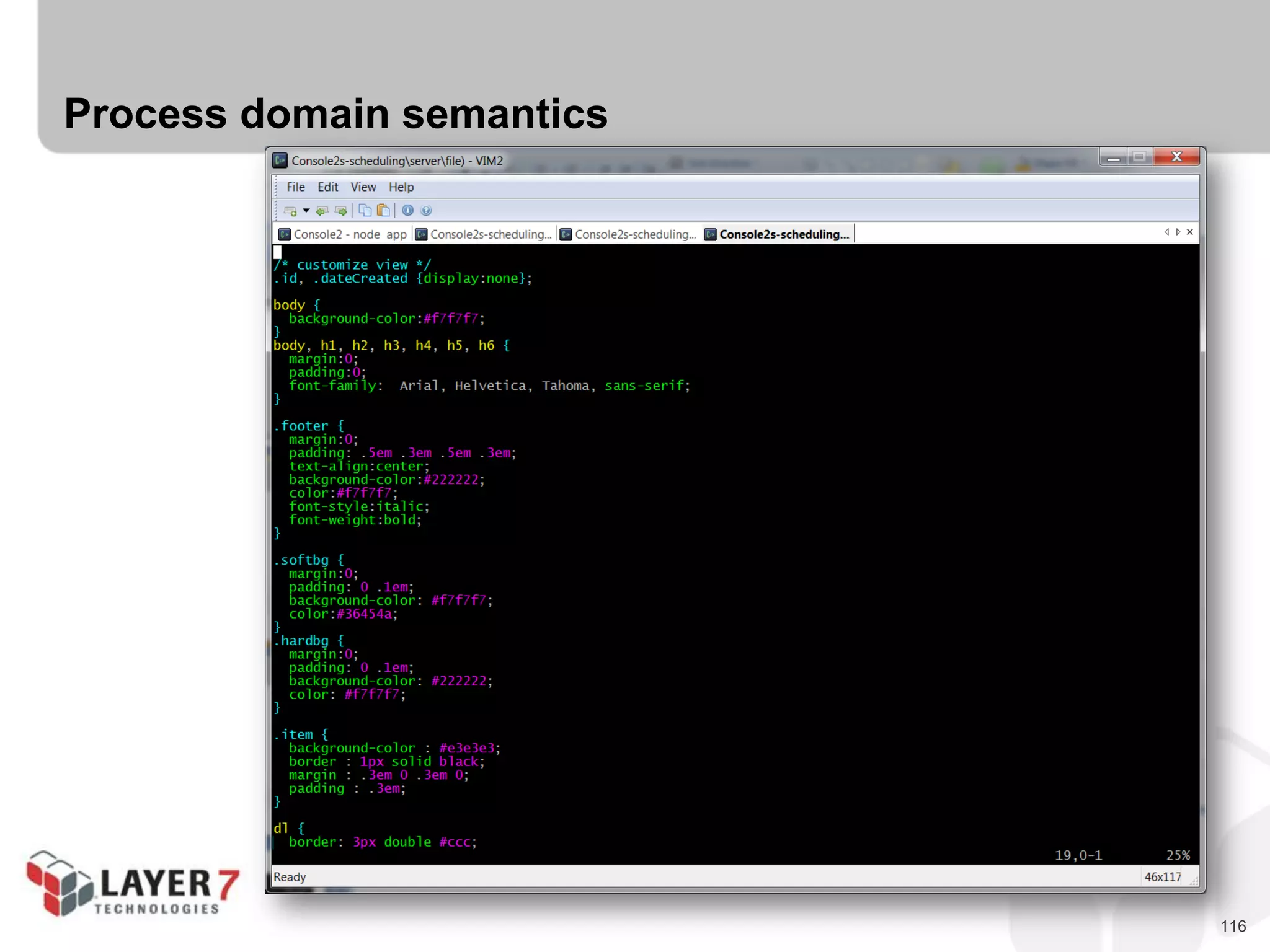Click the '/* customize view */' comment line

352,265
